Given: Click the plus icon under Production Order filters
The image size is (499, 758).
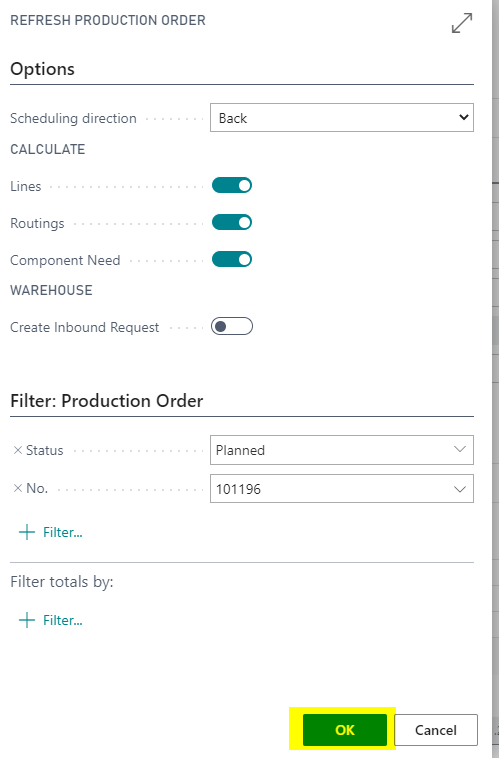Looking at the screenshot, I should pos(27,532).
